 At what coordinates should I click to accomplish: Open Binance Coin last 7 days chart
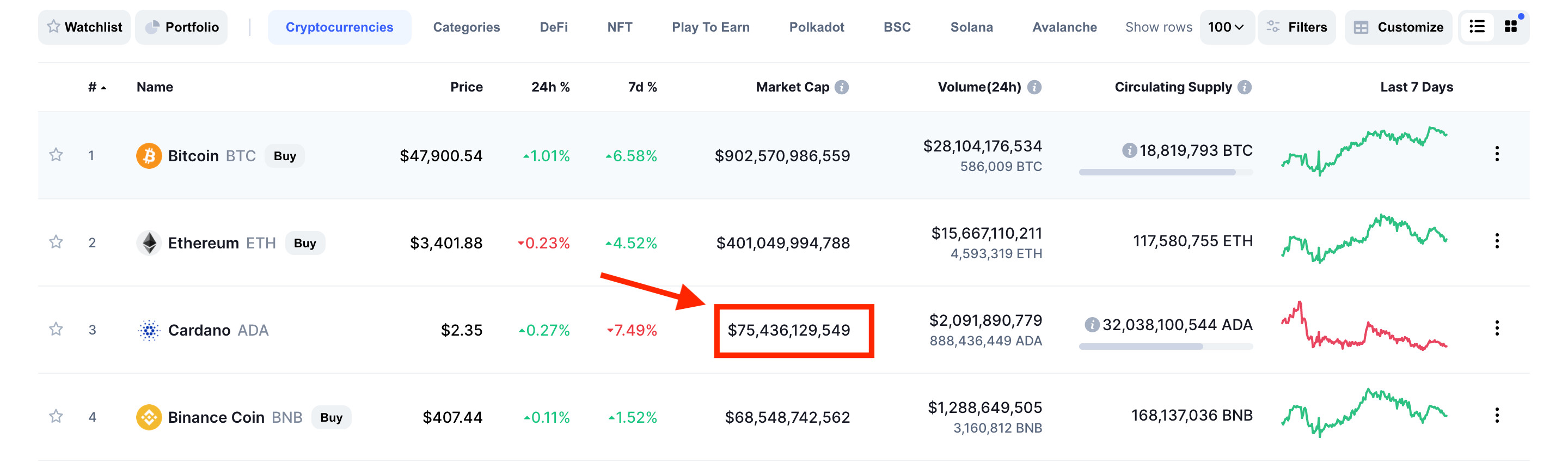pos(1364,412)
